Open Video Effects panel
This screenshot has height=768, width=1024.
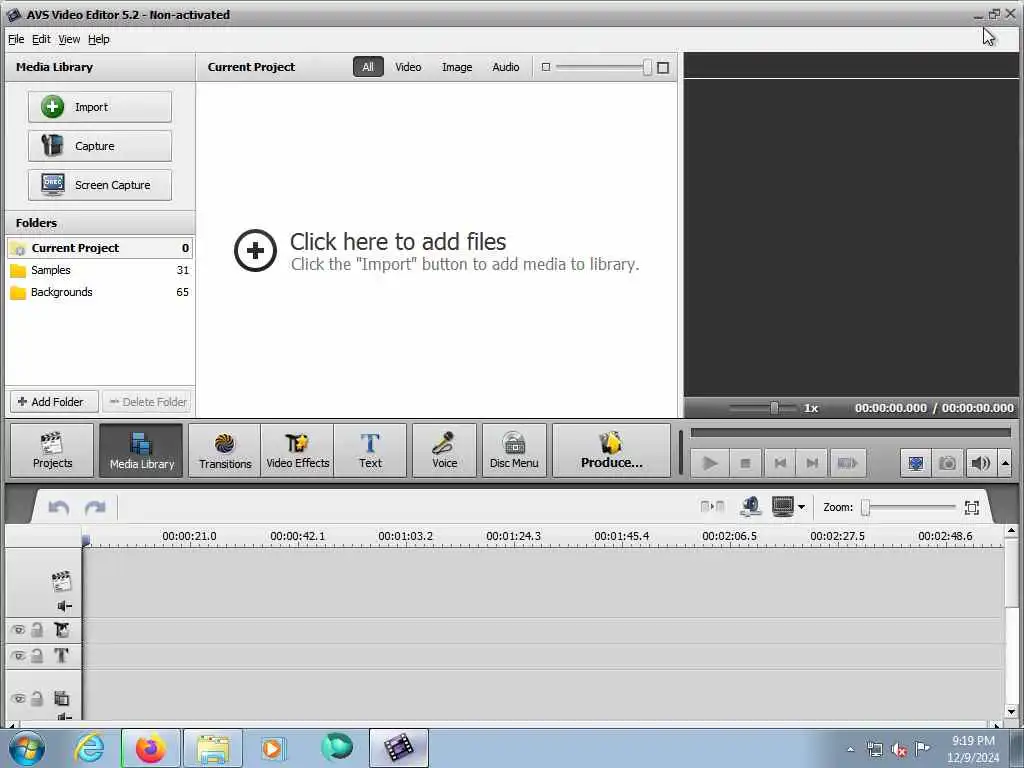point(297,451)
